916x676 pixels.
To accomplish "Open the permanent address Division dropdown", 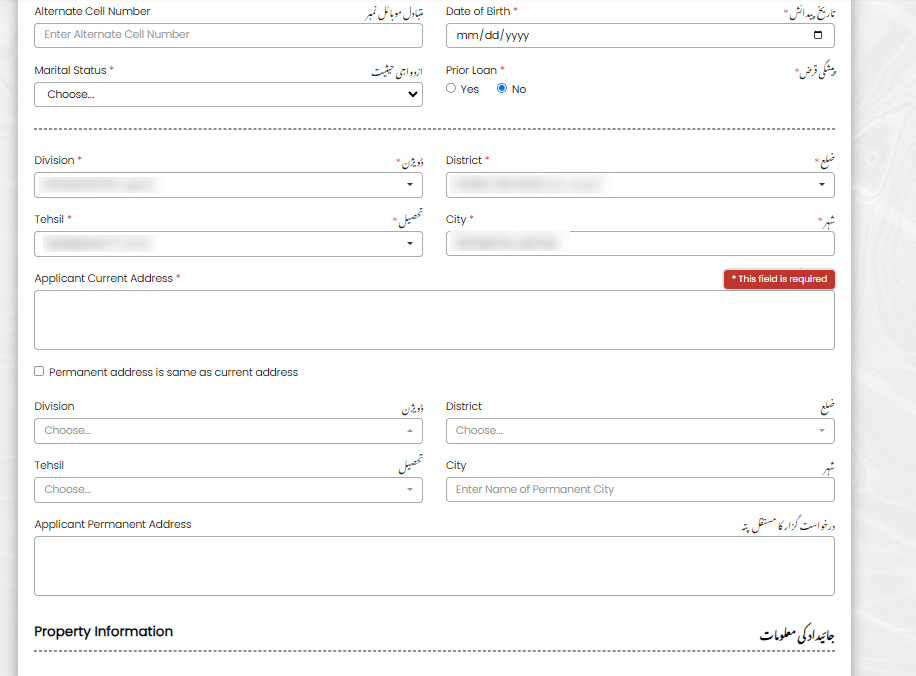I will point(228,430).
